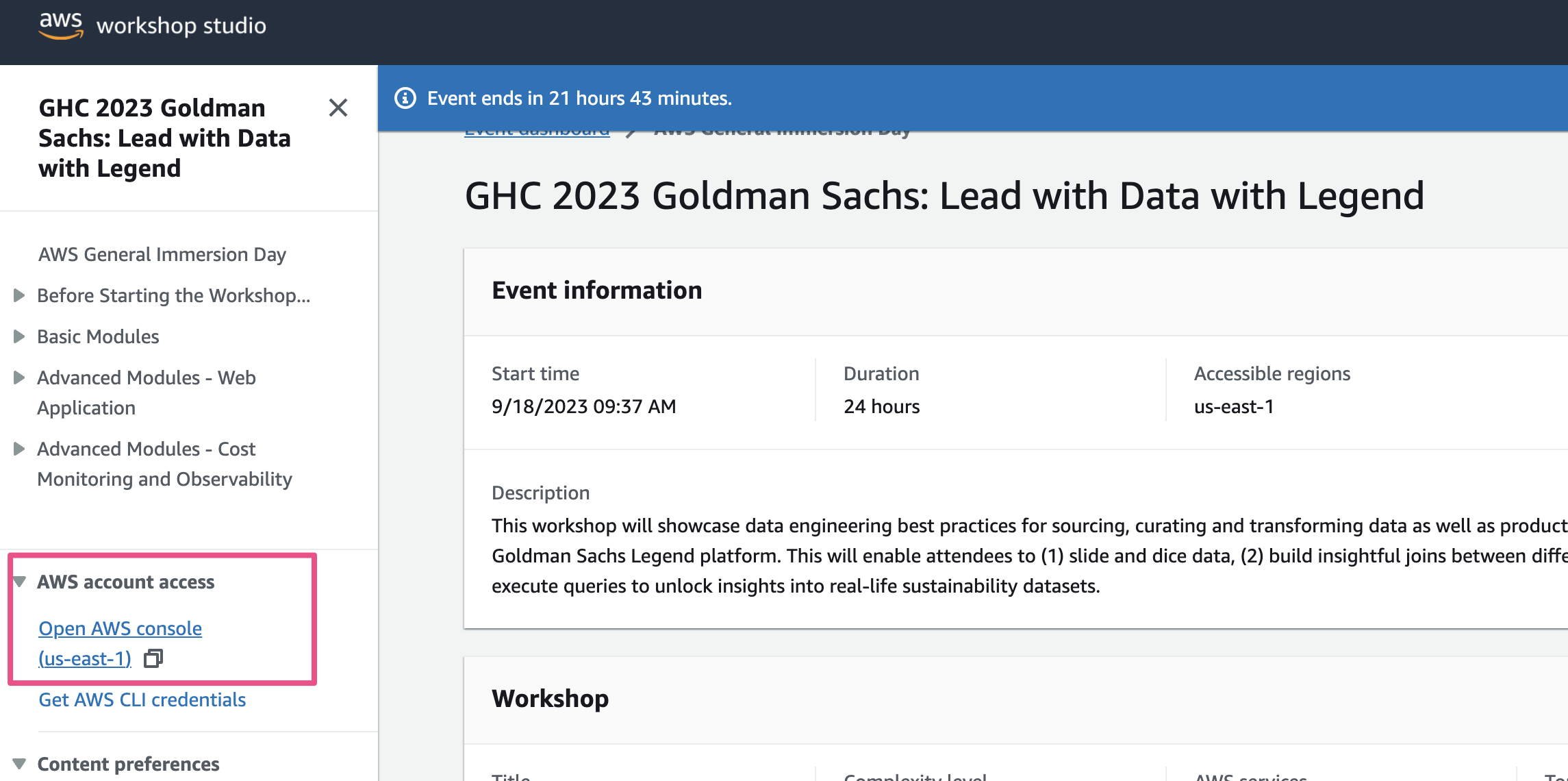Open the AWS console for us-east-1
1568x781 pixels.
(x=120, y=628)
